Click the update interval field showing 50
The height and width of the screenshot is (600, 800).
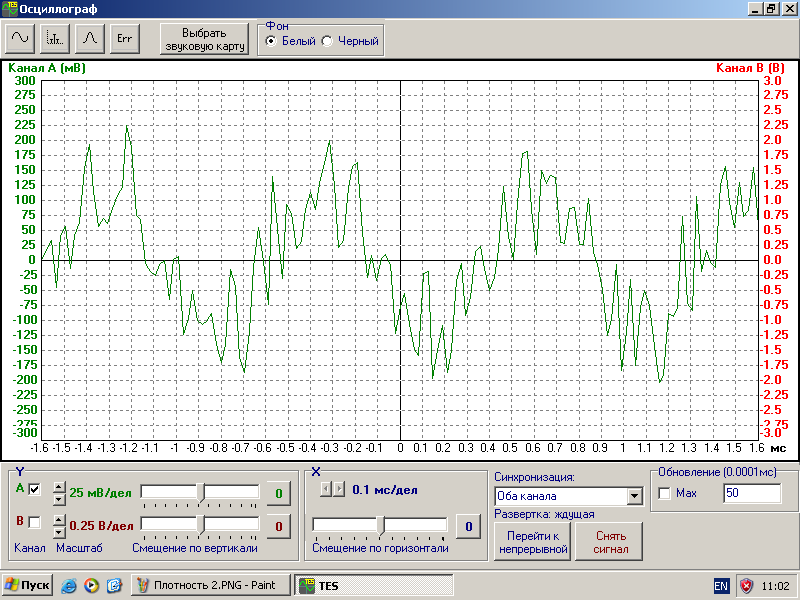tap(752, 493)
